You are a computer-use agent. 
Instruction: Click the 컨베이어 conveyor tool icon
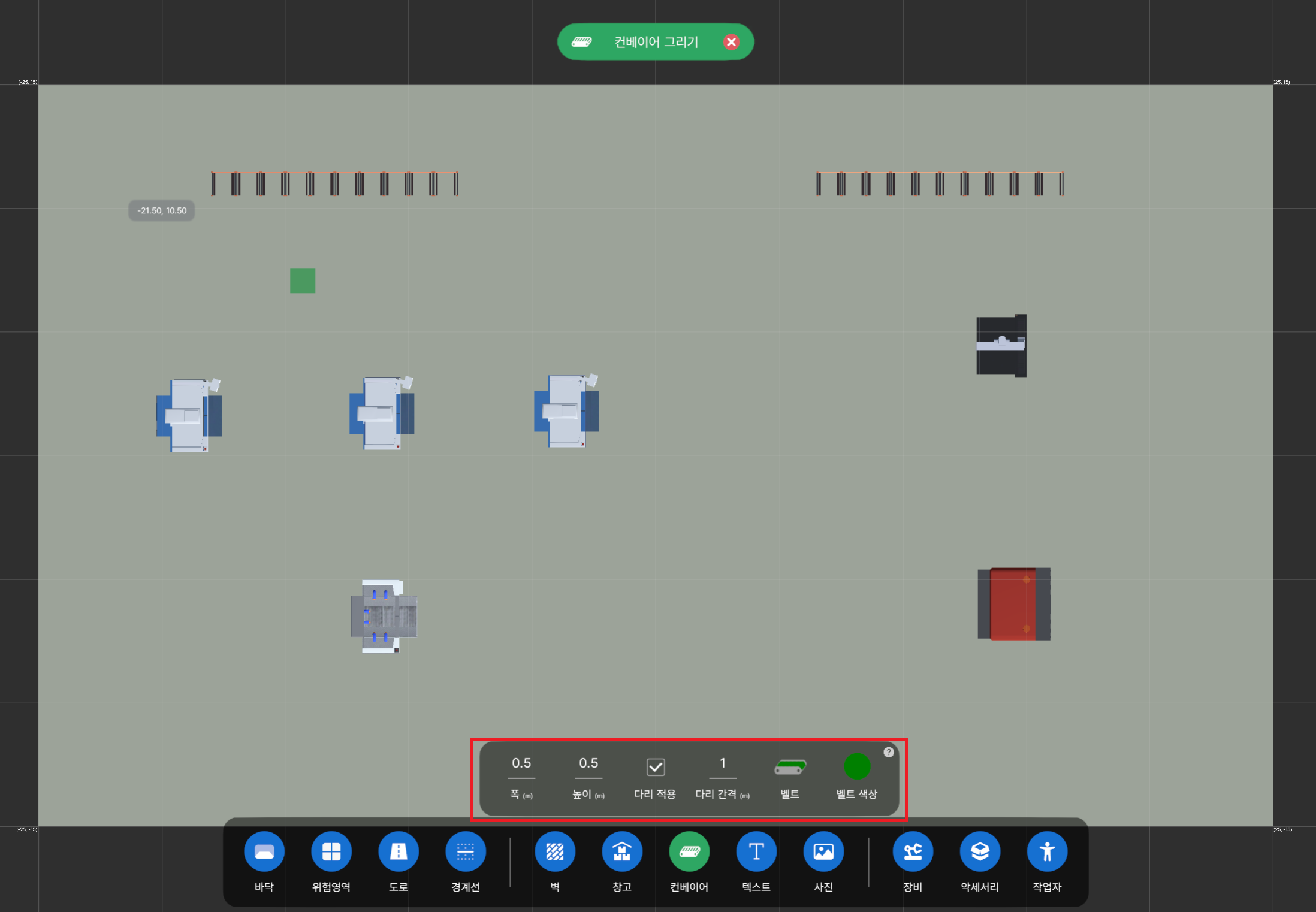pyautogui.click(x=689, y=851)
